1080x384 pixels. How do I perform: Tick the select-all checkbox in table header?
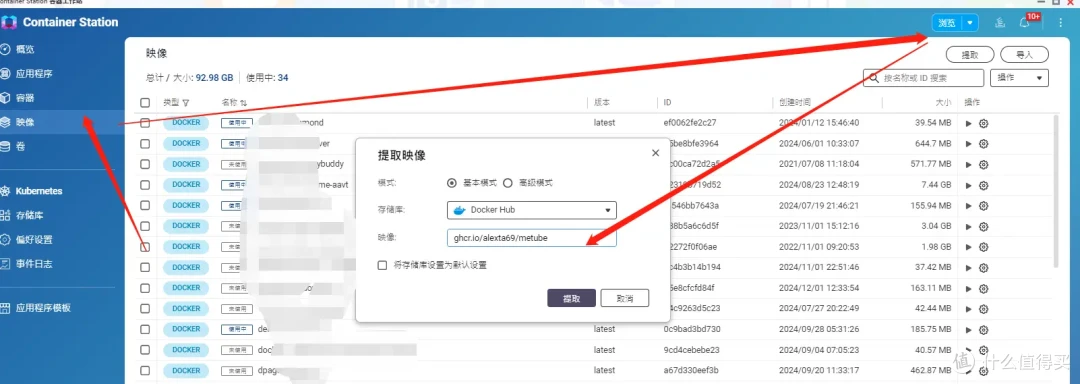145,103
